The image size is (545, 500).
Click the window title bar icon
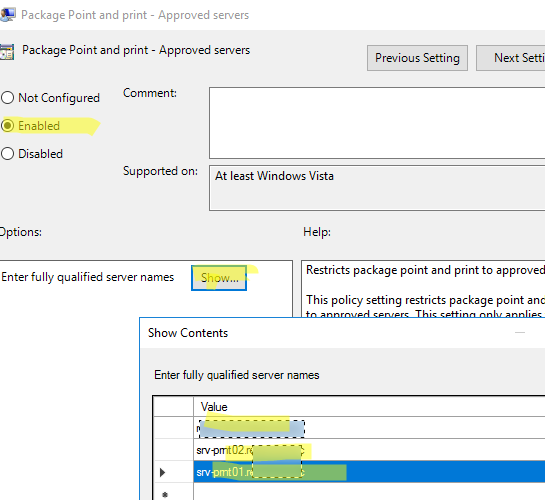(8, 15)
